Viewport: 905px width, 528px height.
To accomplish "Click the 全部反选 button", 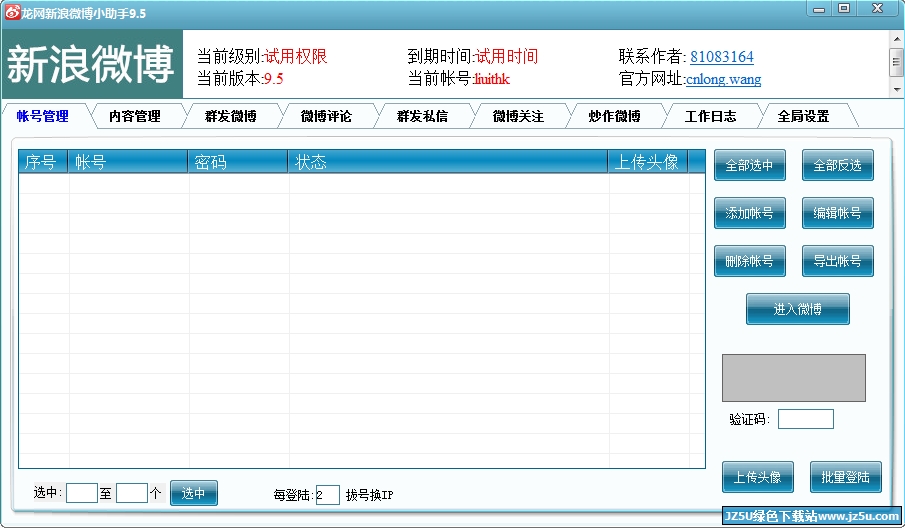I will pyautogui.click(x=837, y=165).
